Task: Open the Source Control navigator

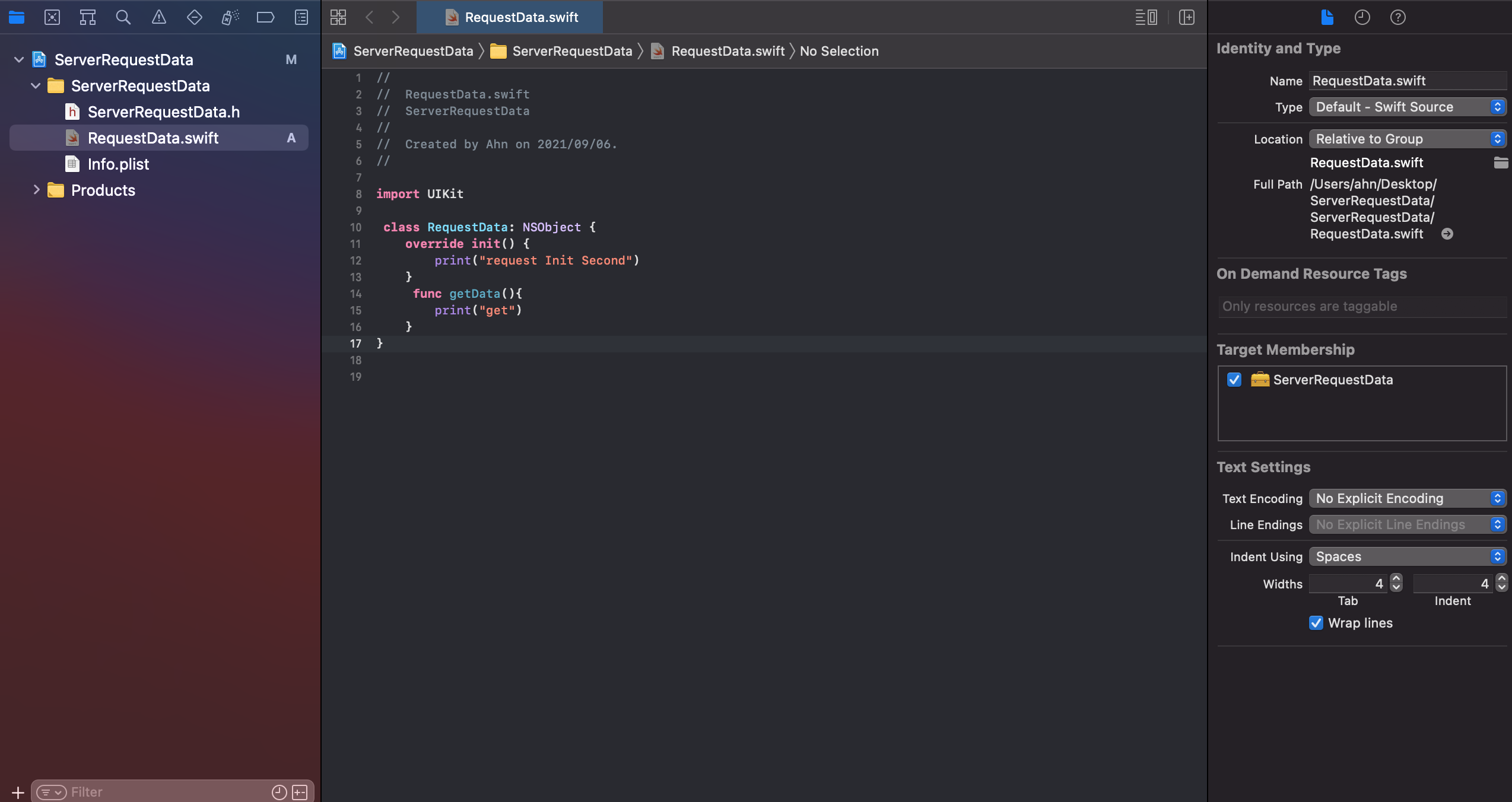Action: (52, 17)
